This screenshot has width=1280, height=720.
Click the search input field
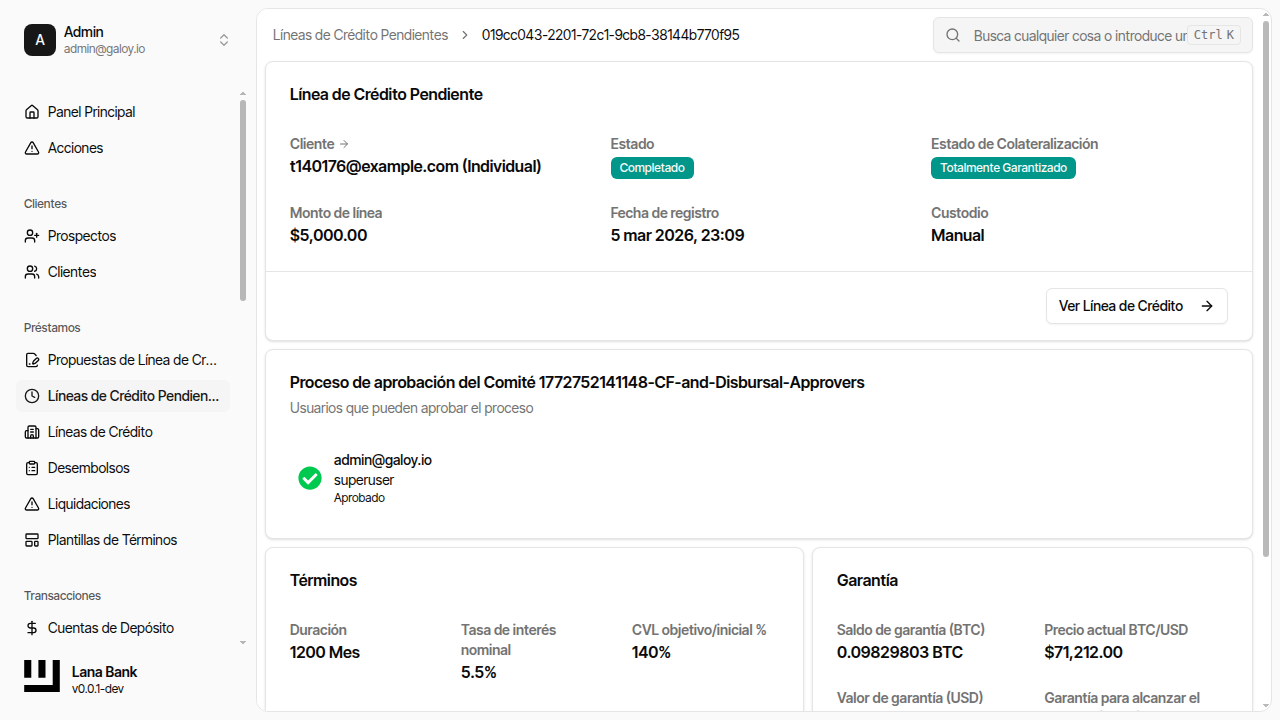[1078, 35]
